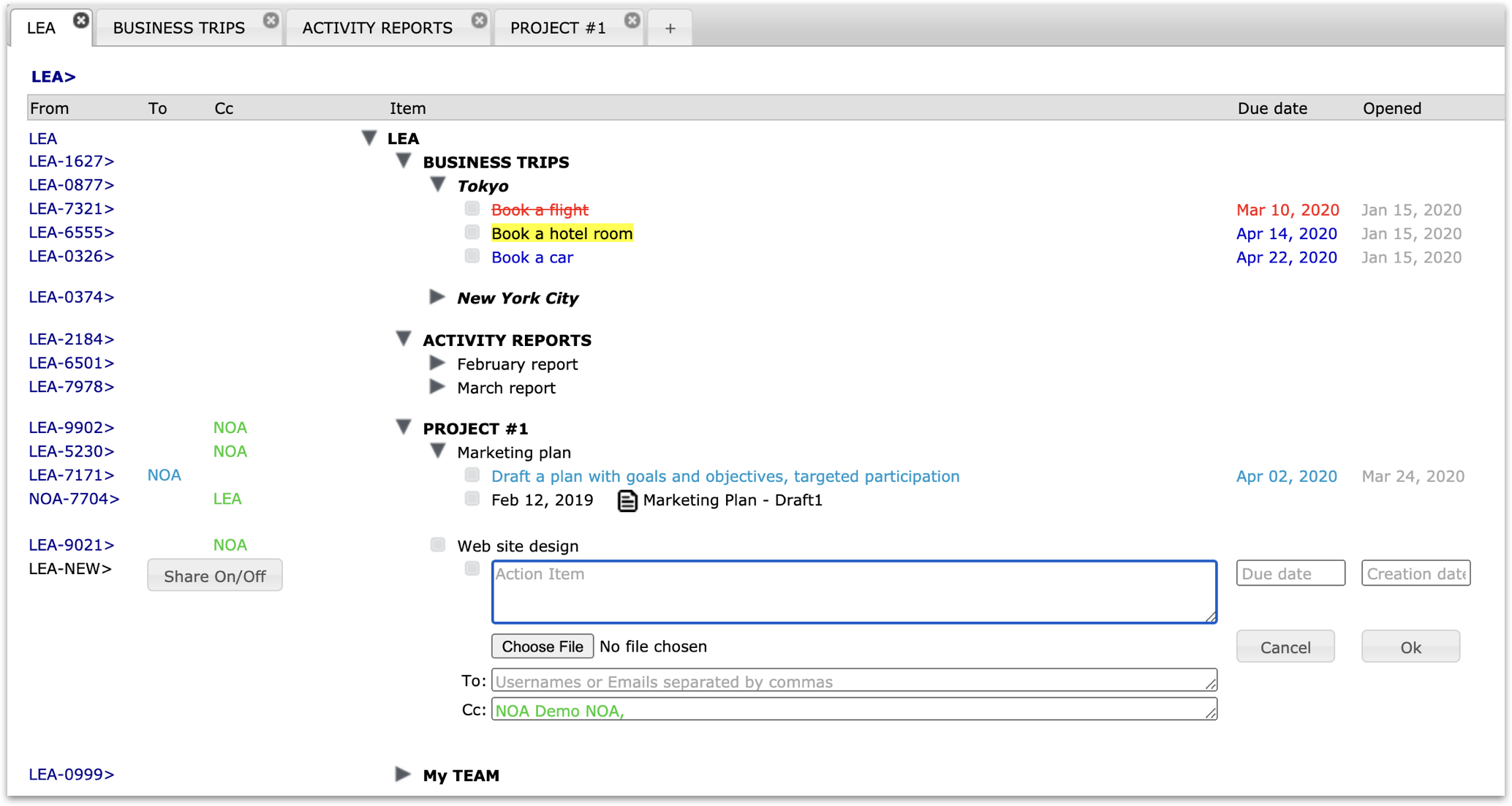Image resolution: width=1512 pixels, height=806 pixels.
Task: Click the checkbox next to Draft a plan with goals
Action: (472, 475)
